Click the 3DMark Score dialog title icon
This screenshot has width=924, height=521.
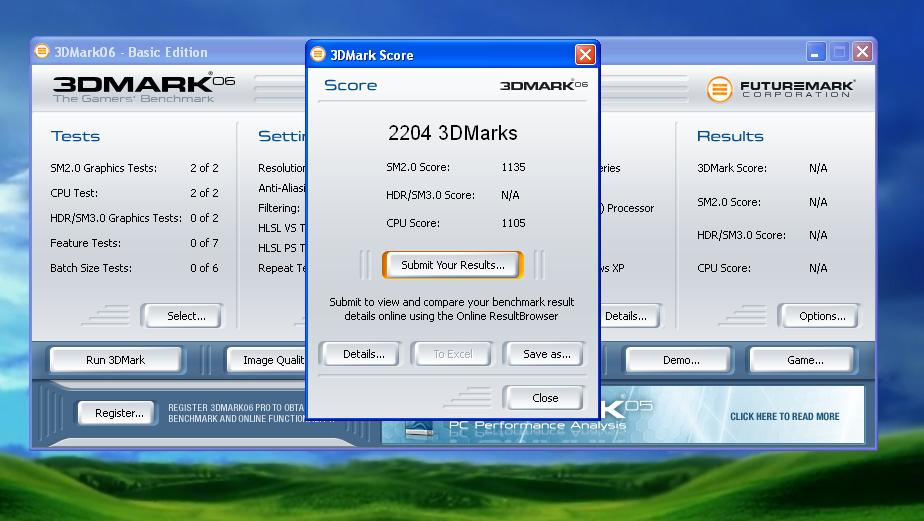(x=318, y=54)
